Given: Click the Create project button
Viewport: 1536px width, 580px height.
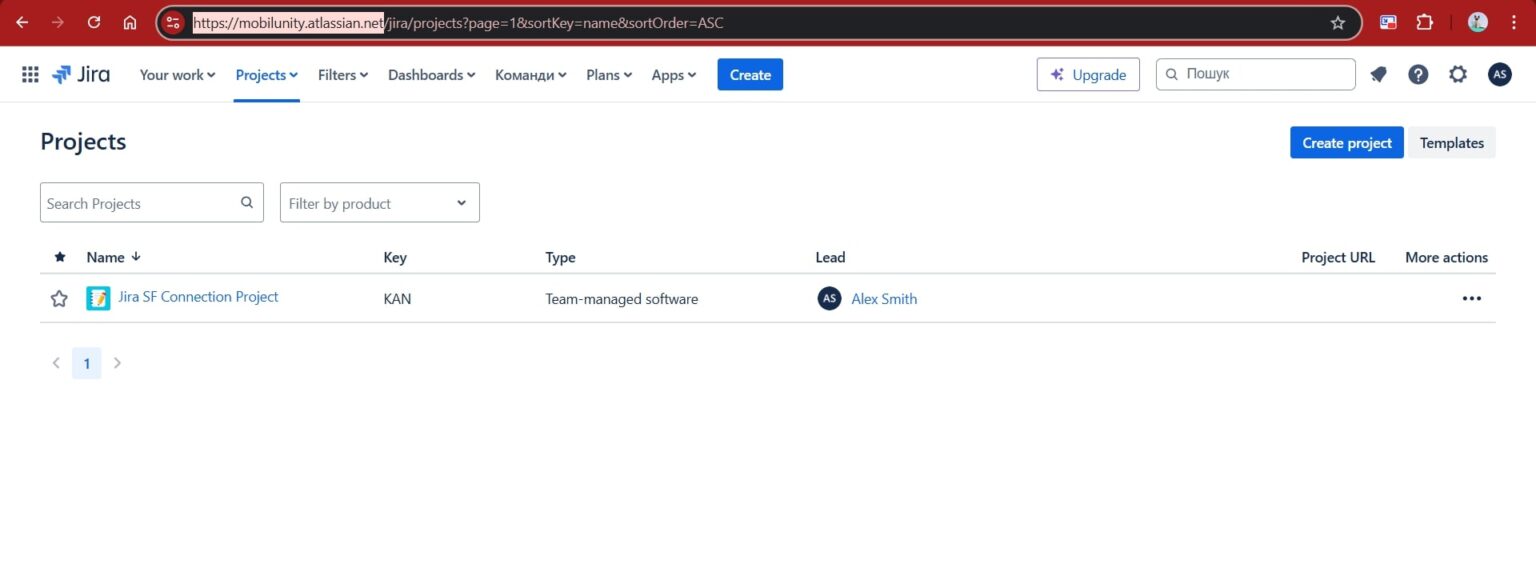Looking at the screenshot, I should (x=1346, y=142).
